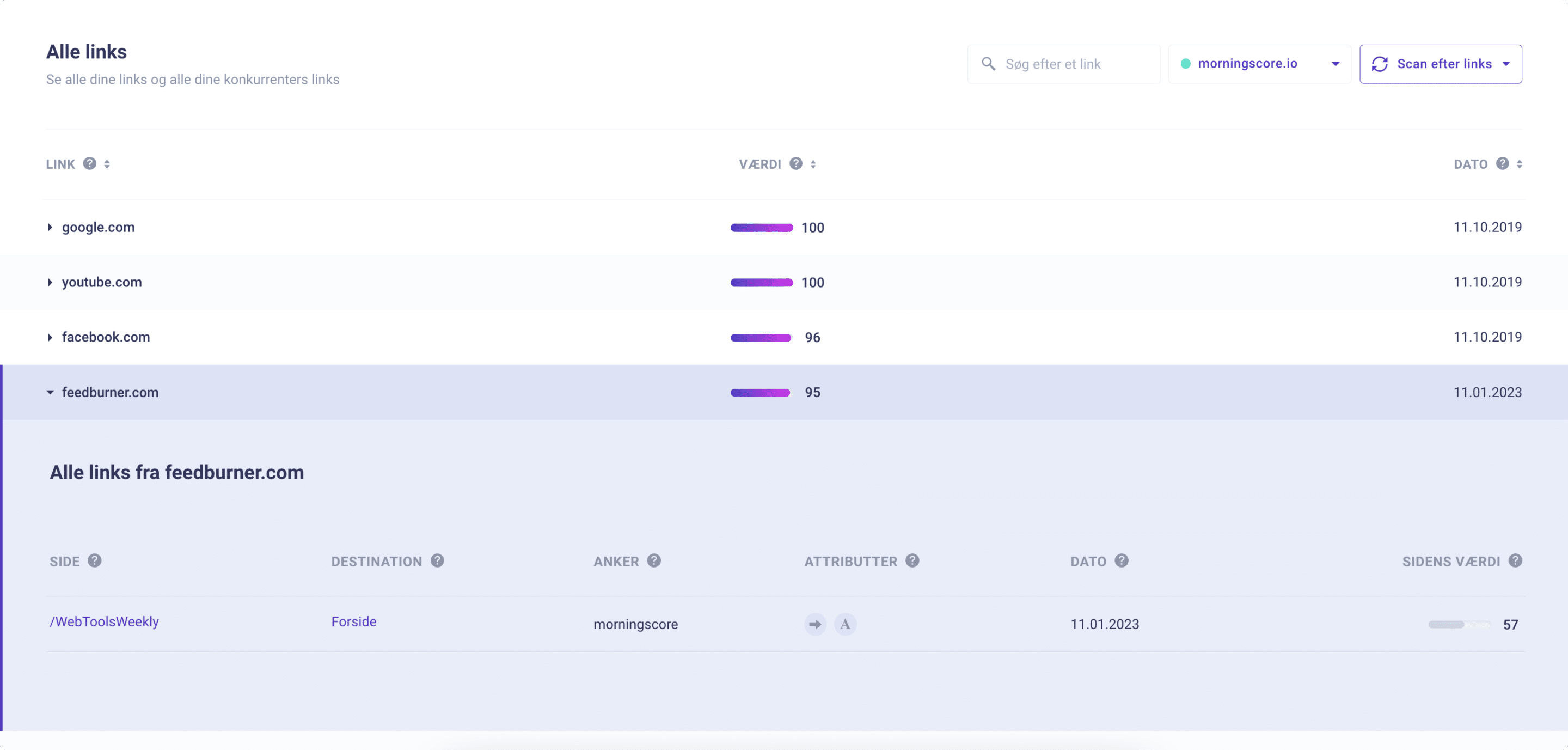Click the LINK column header label
The width and height of the screenshot is (1568, 750).
point(61,164)
